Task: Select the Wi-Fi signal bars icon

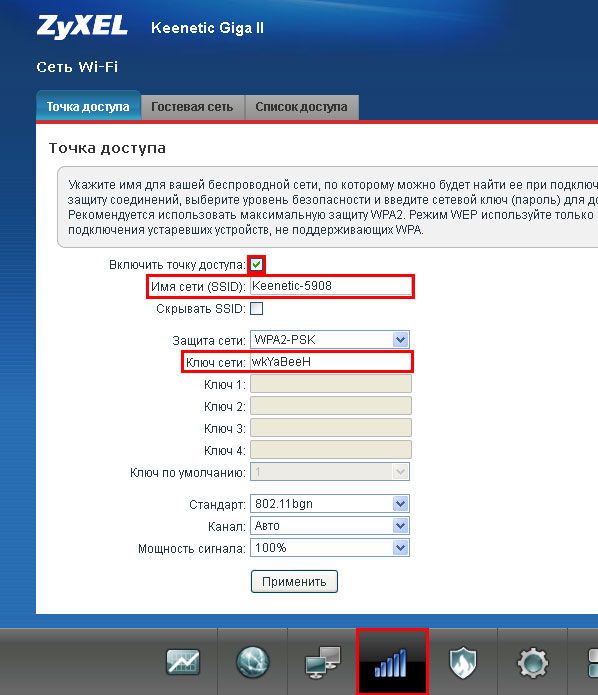Action: pos(391,662)
